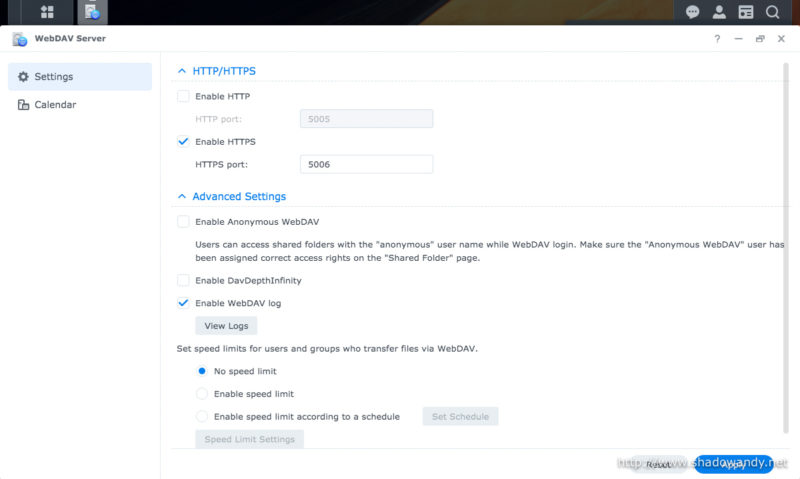Click the HTTP port field showing 5005
The image size is (800, 479).
tap(366, 119)
